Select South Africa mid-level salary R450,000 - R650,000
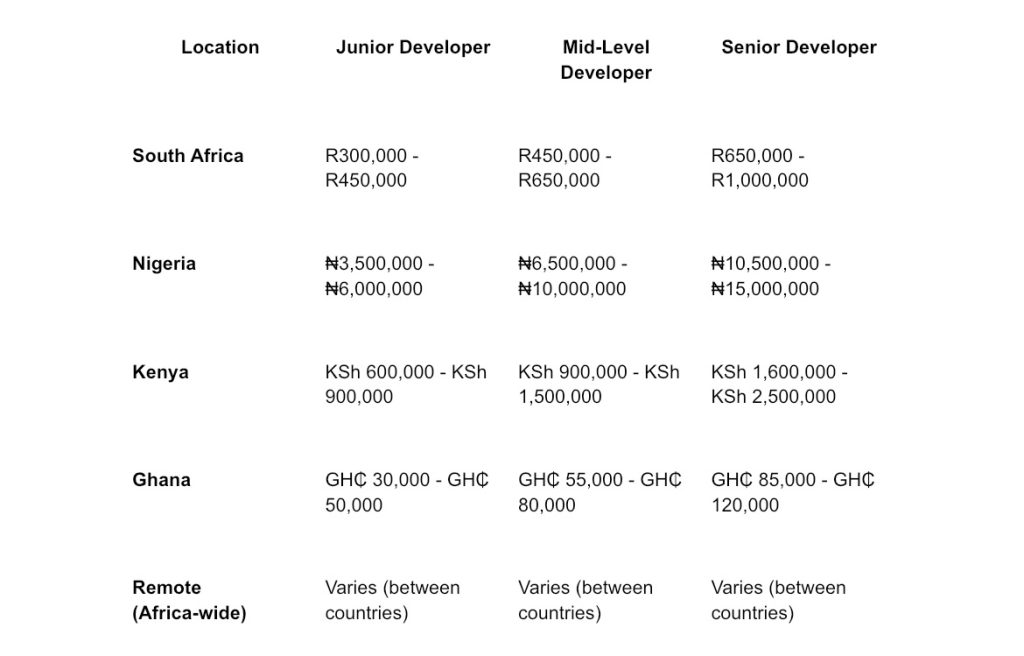The height and width of the screenshot is (656, 1024). [565, 168]
